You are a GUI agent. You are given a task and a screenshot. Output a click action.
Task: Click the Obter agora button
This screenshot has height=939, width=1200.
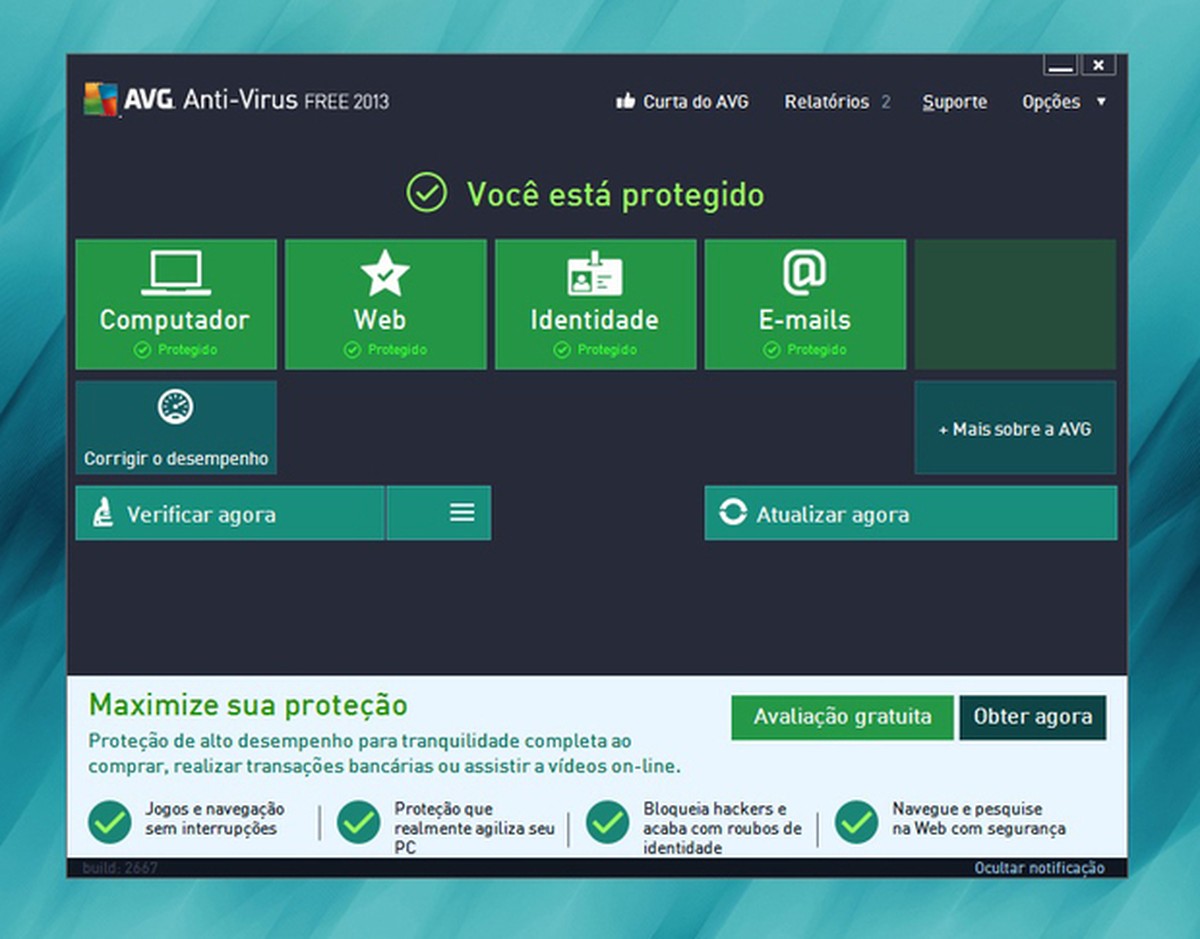pos(1033,717)
